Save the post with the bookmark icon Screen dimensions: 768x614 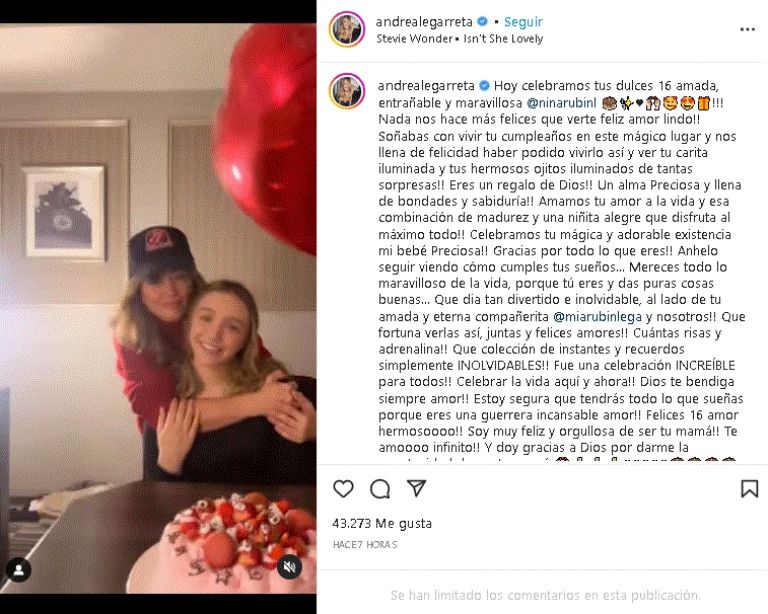pos(749,489)
